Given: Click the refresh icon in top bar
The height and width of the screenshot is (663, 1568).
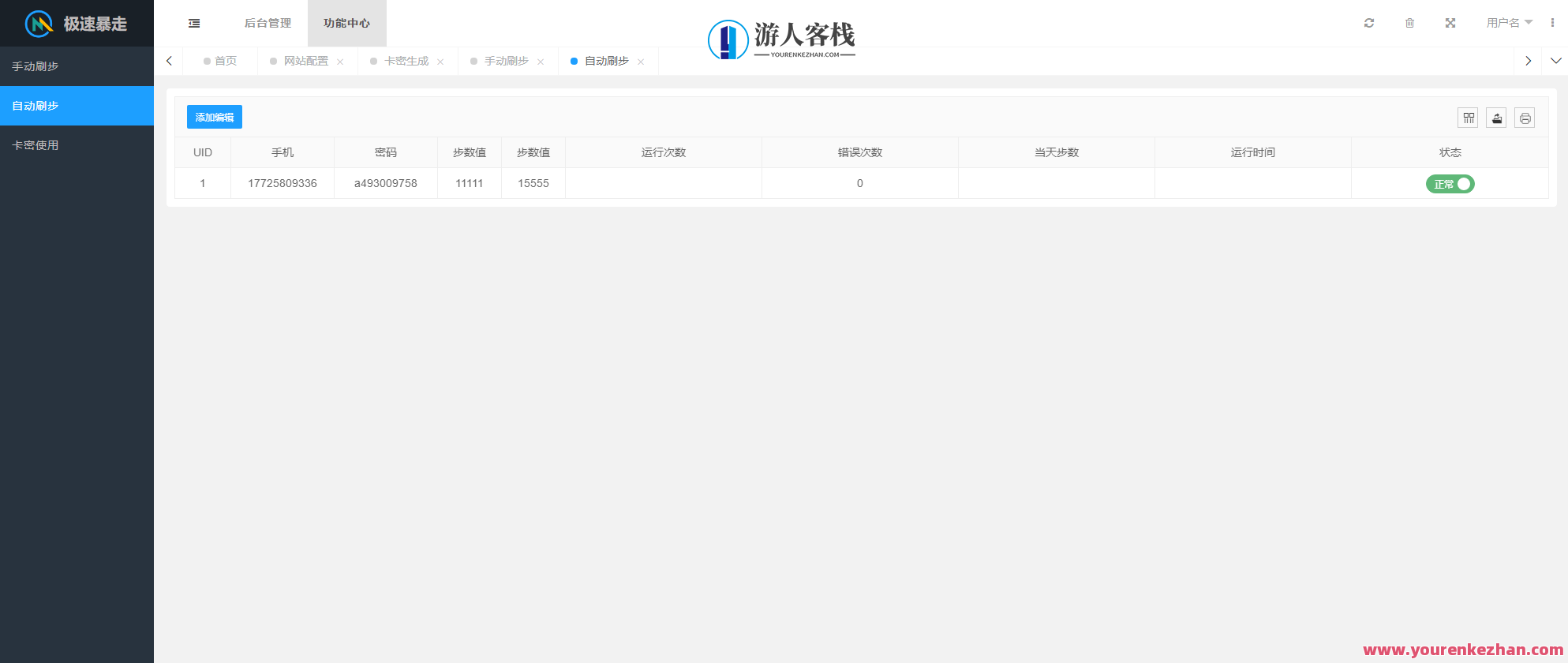Looking at the screenshot, I should (x=1369, y=23).
